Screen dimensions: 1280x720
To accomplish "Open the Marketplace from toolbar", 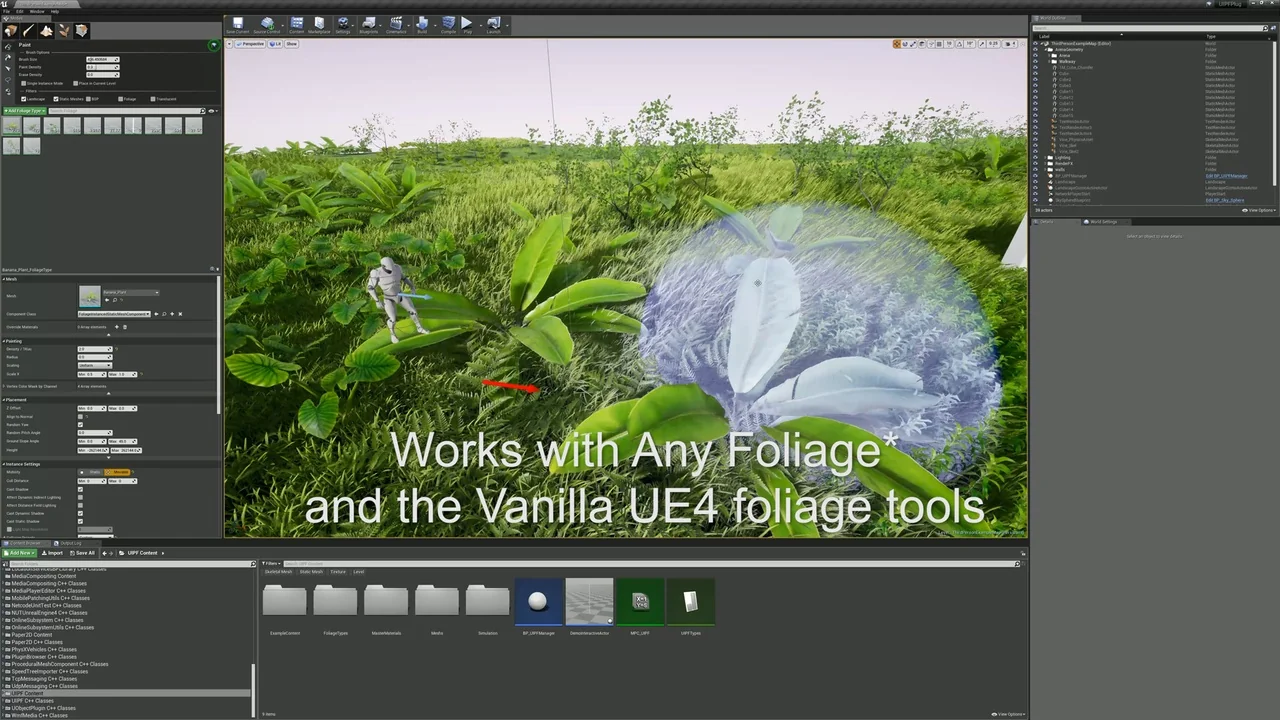I will pos(319,24).
